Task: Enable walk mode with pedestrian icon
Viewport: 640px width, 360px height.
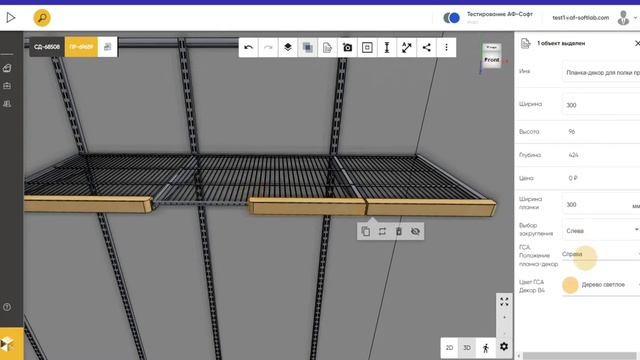Action: coord(486,348)
